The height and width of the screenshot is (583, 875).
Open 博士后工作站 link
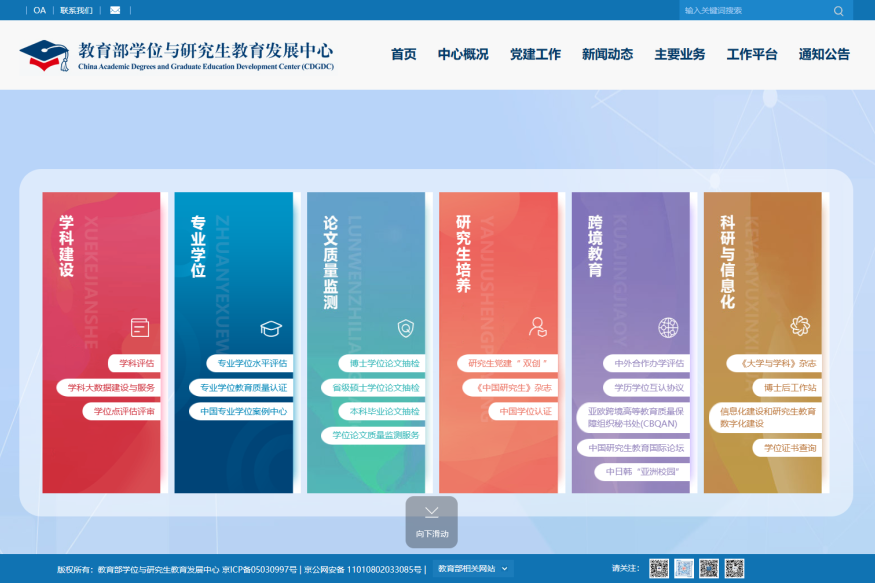787,387
